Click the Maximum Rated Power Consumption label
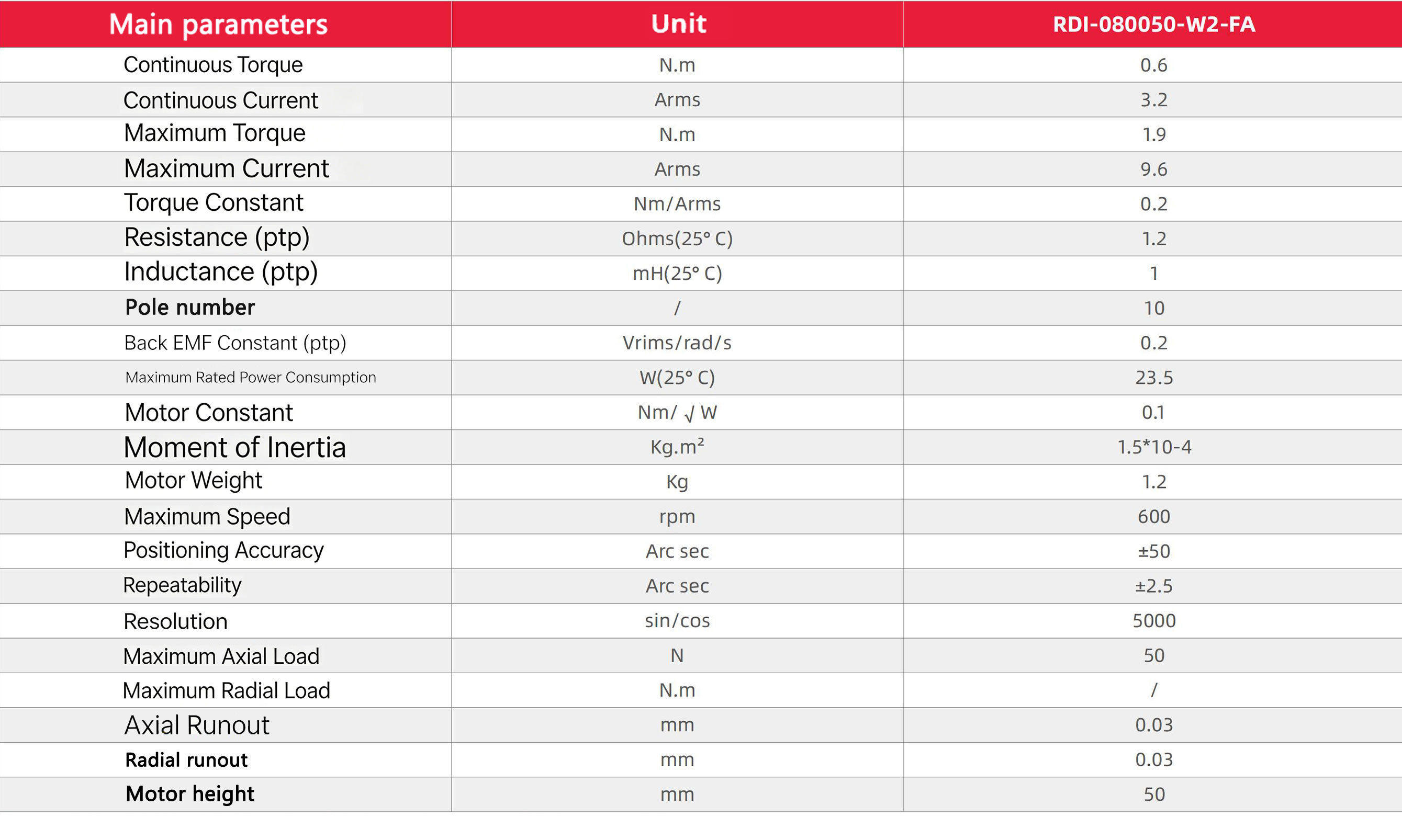Image resolution: width=1402 pixels, height=840 pixels. (x=250, y=378)
